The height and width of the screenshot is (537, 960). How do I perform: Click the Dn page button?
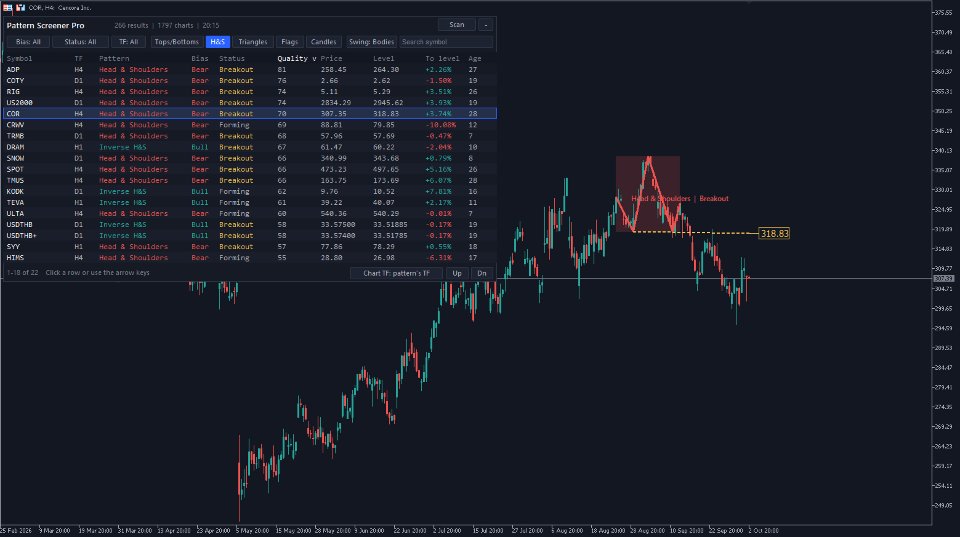tap(482, 273)
